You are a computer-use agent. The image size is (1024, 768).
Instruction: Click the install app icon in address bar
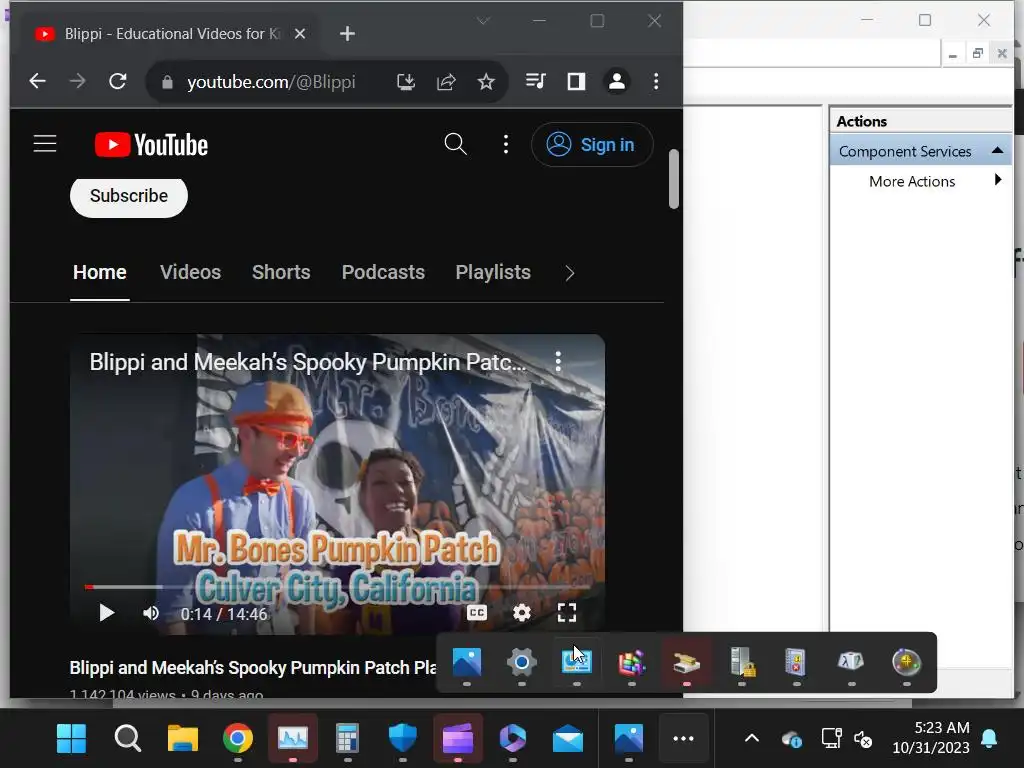406,82
